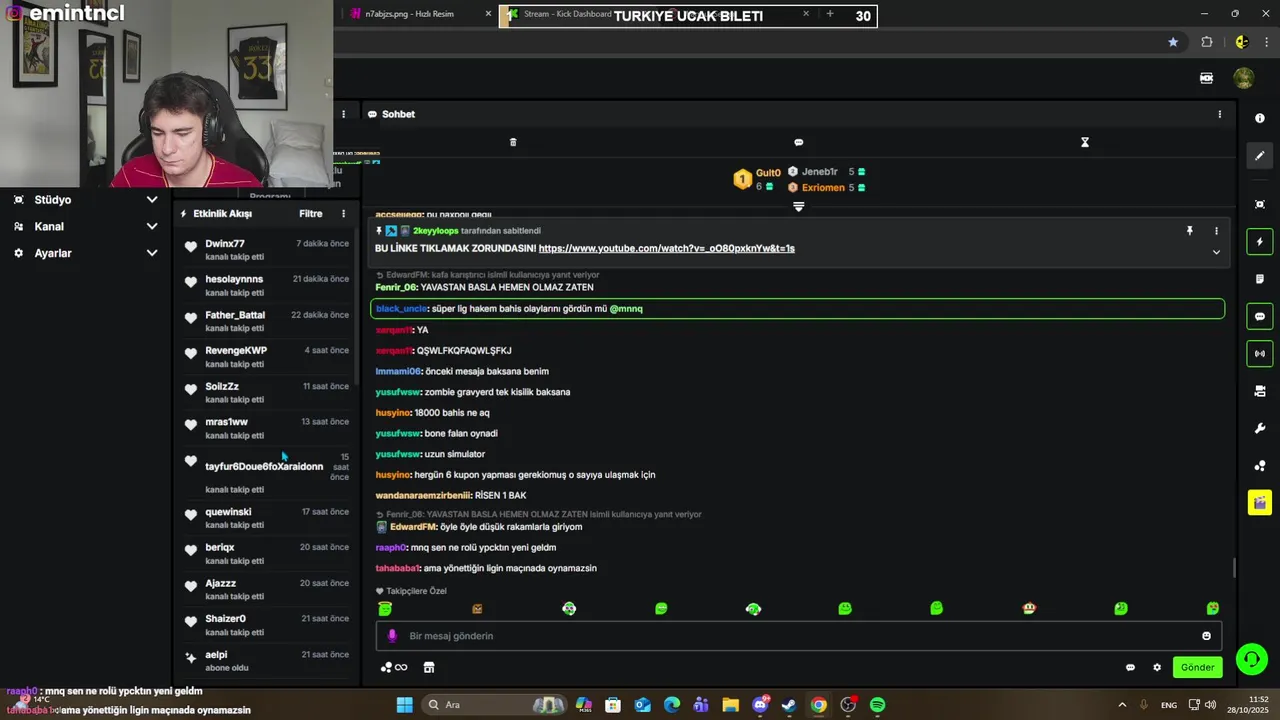Click the green chat bubble sidebar icon
The image size is (1280, 720).
[1260, 316]
